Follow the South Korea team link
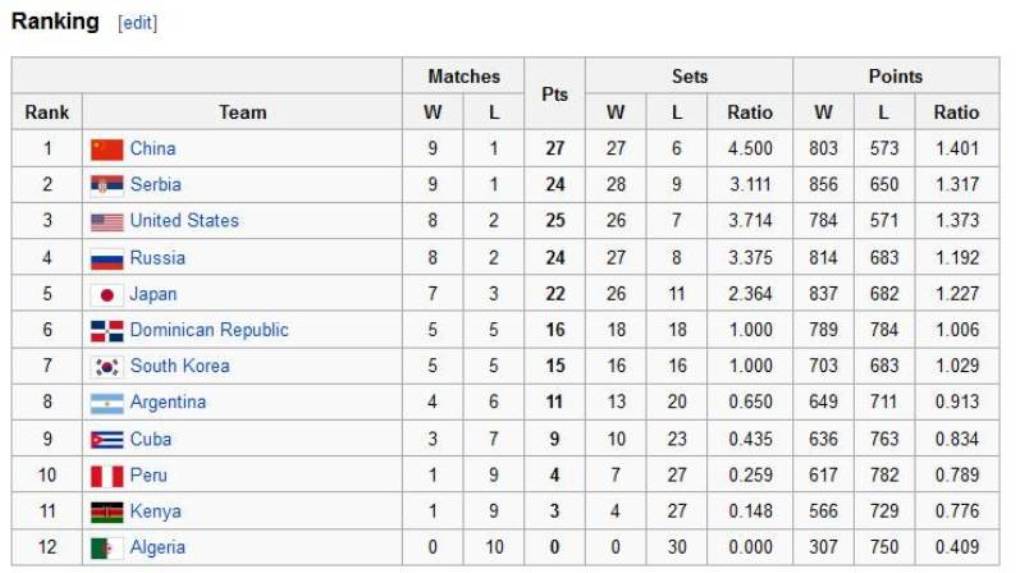The width and height of the screenshot is (1024, 573). pyautogui.click(x=180, y=366)
